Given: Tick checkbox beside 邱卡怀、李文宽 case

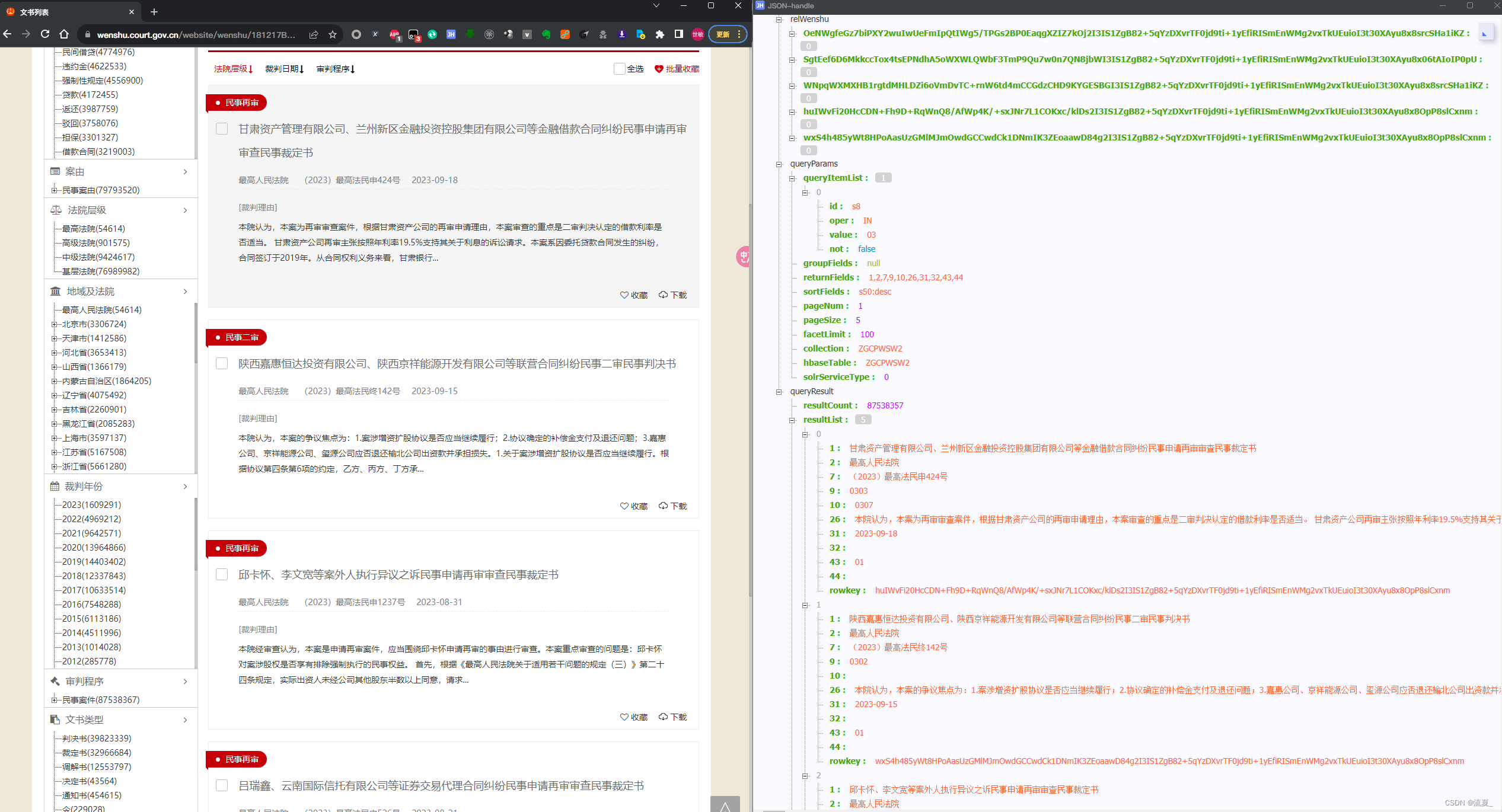Looking at the screenshot, I should pos(222,575).
